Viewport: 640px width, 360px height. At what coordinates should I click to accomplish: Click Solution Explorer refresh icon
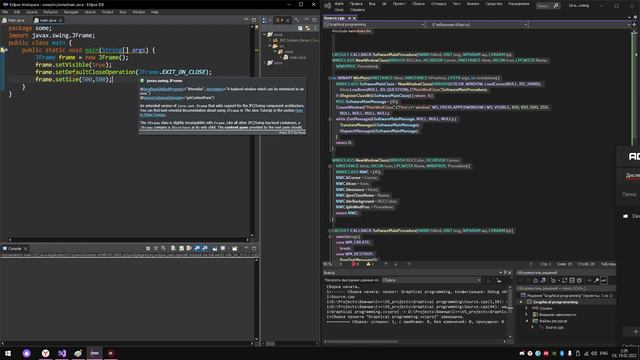pos(564,280)
